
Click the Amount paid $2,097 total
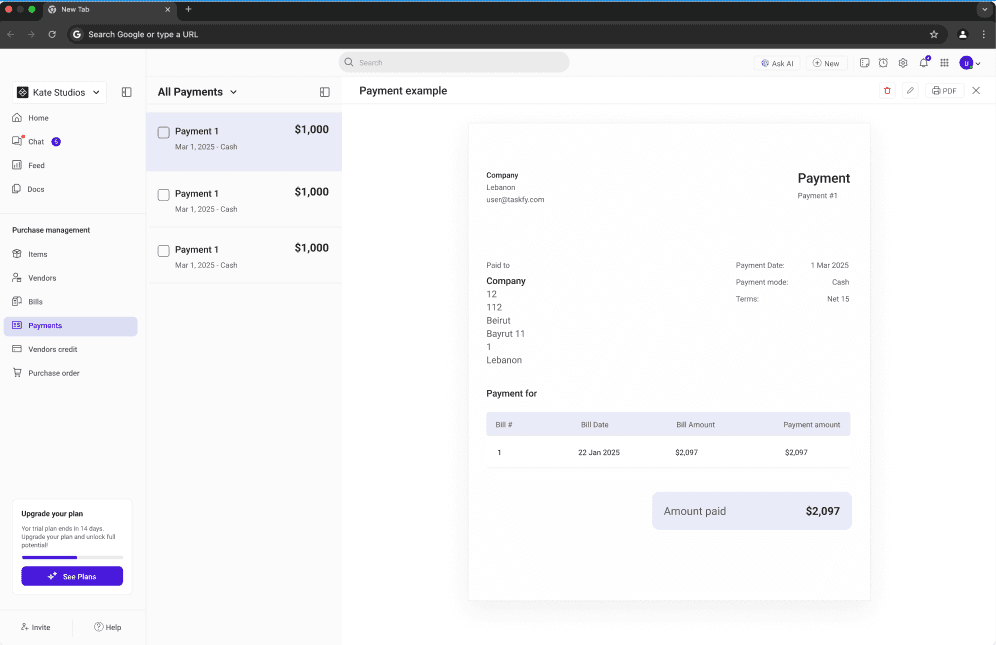(x=751, y=511)
